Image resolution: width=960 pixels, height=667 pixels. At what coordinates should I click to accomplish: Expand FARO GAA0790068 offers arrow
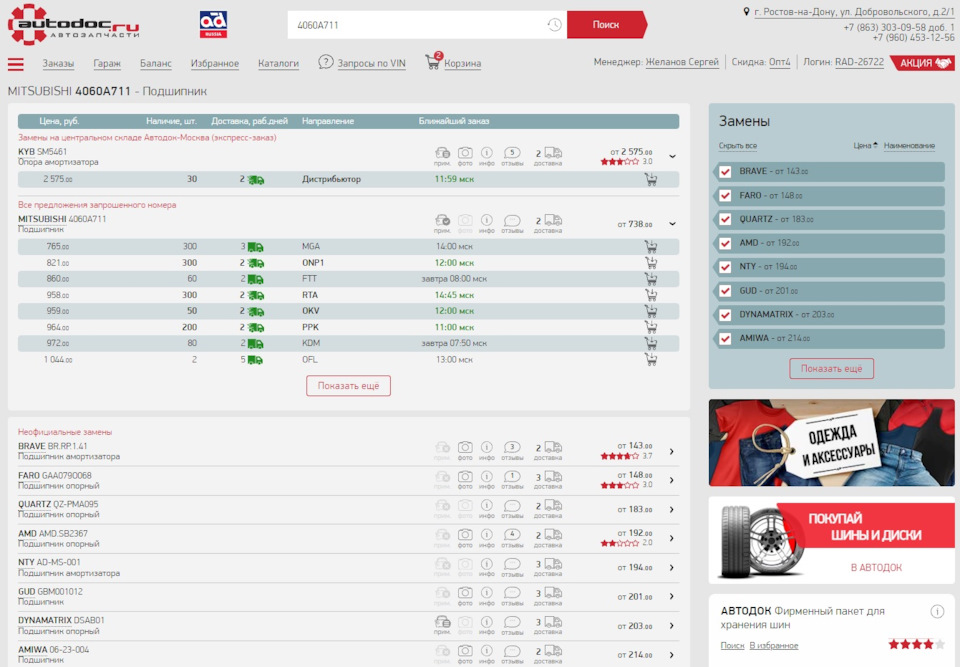coord(672,480)
